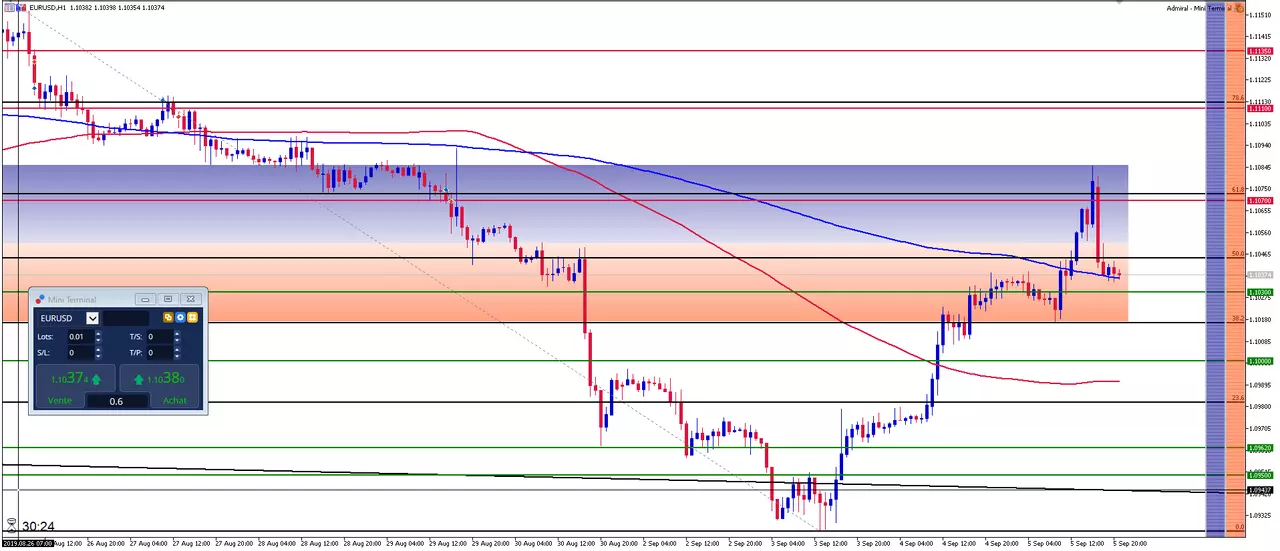The width and height of the screenshot is (1280, 551).
Task: Click the Lots value field showing 0.01
Action: (81, 337)
